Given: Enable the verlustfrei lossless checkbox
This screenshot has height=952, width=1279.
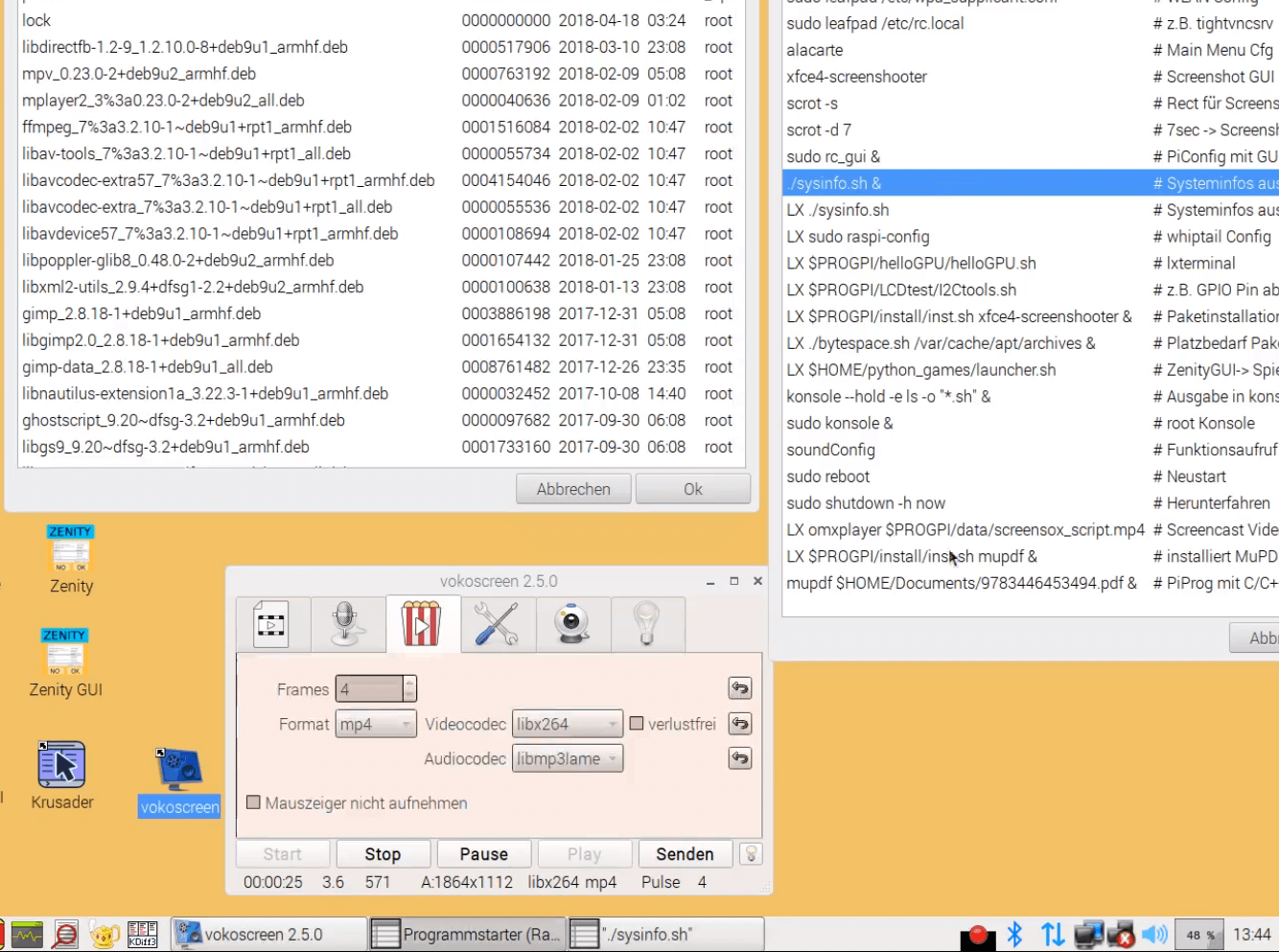Looking at the screenshot, I should point(637,724).
